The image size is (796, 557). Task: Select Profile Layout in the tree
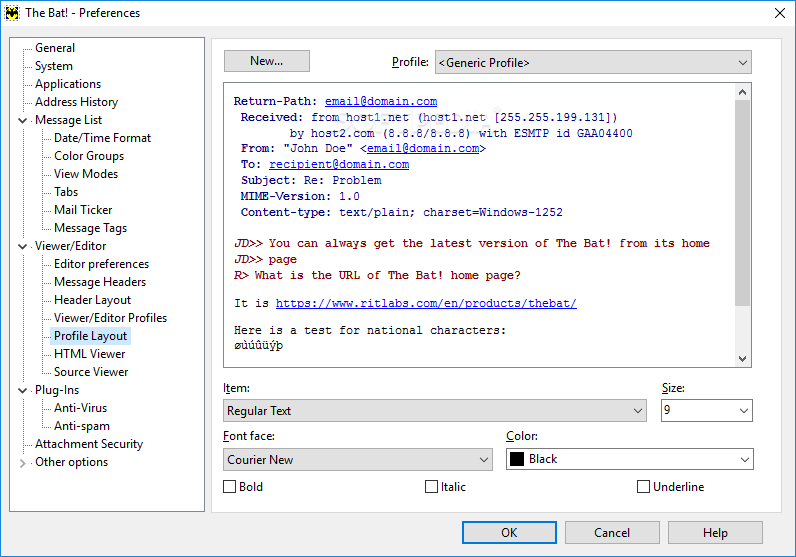(x=90, y=336)
